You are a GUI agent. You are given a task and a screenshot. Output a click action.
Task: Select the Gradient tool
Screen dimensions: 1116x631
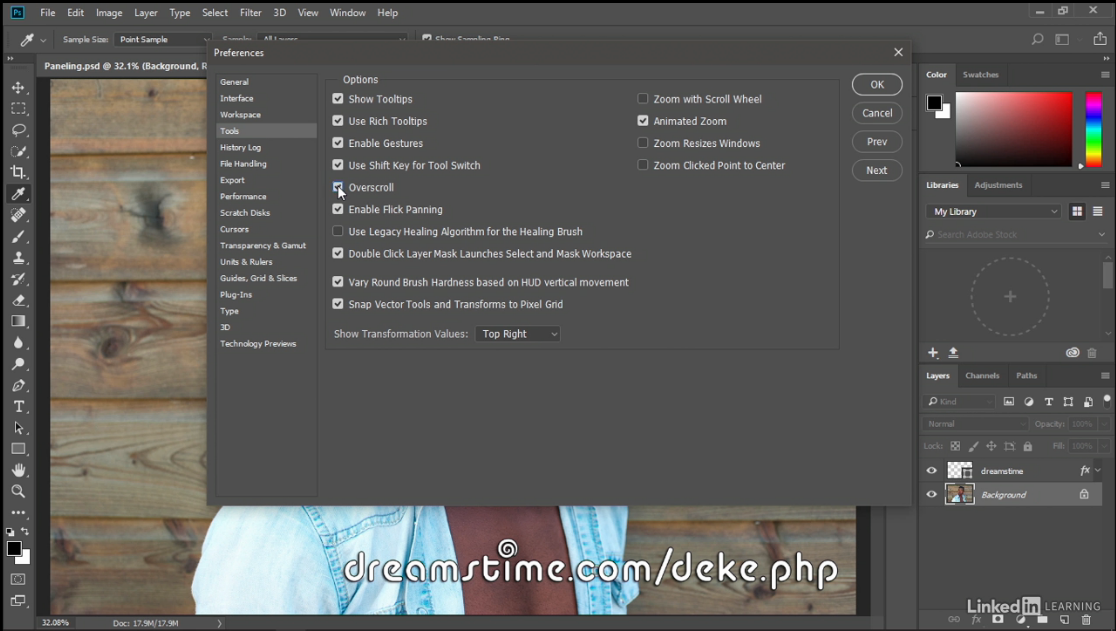[19, 322]
